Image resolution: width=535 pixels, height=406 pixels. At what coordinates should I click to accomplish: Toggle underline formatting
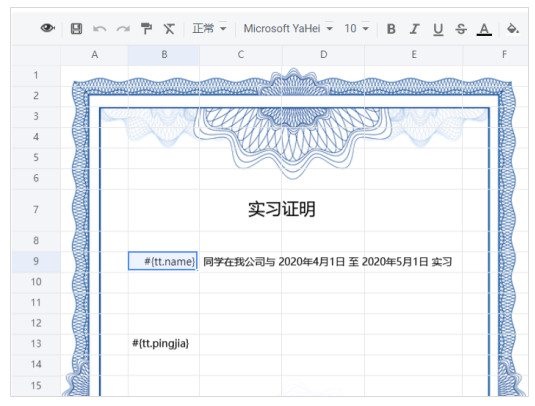pyautogui.click(x=438, y=29)
